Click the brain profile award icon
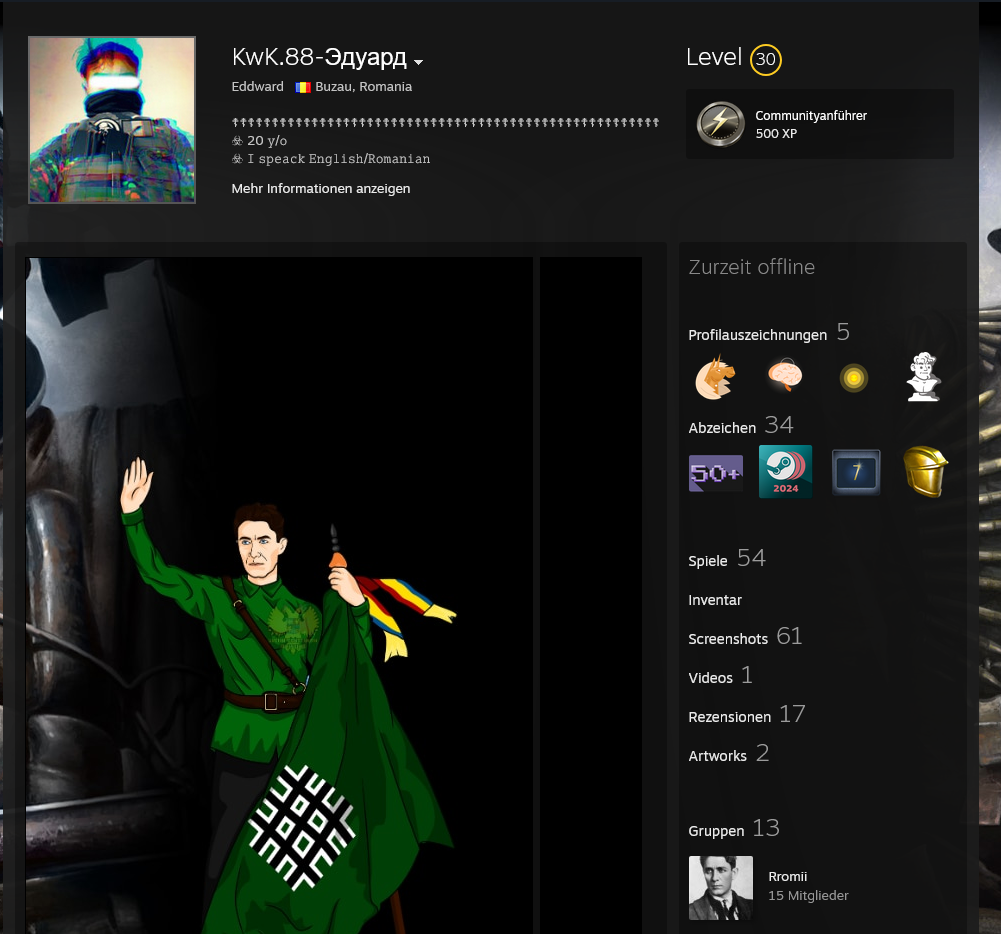Viewport: 1001px width, 934px height. [785, 377]
